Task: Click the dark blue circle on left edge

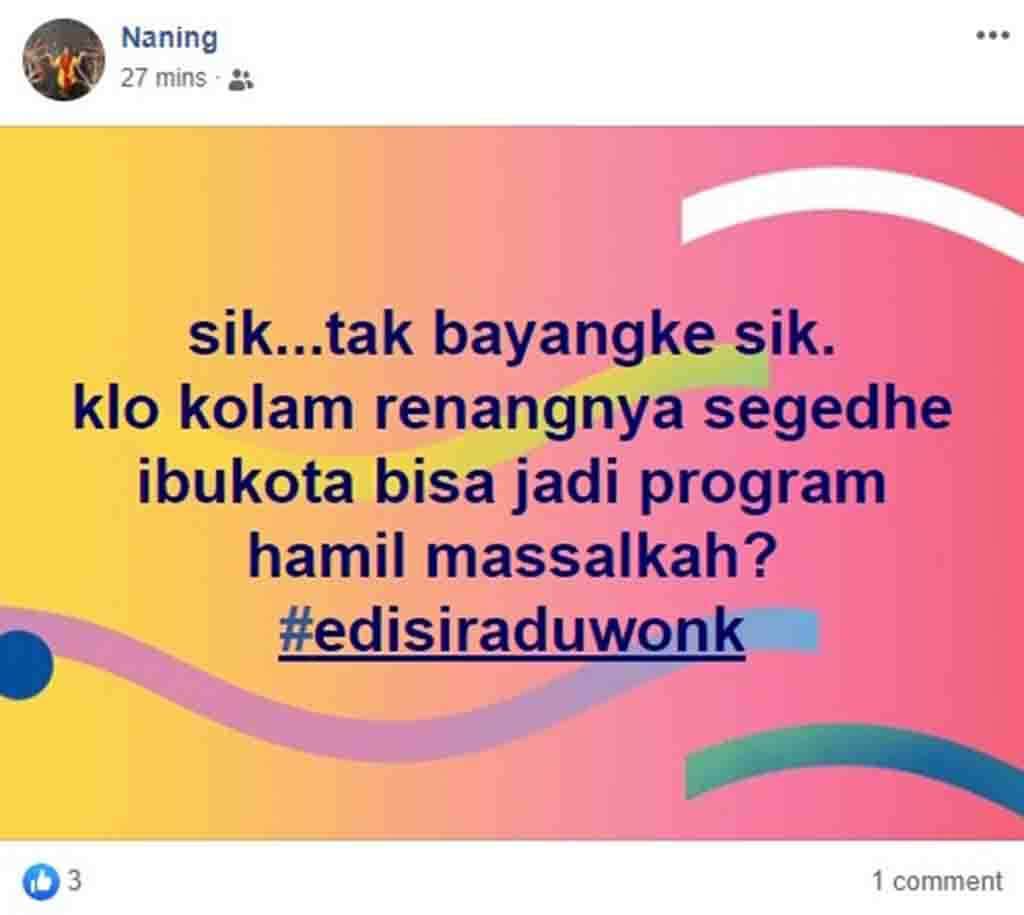Action: pyautogui.click(x=24, y=665)
